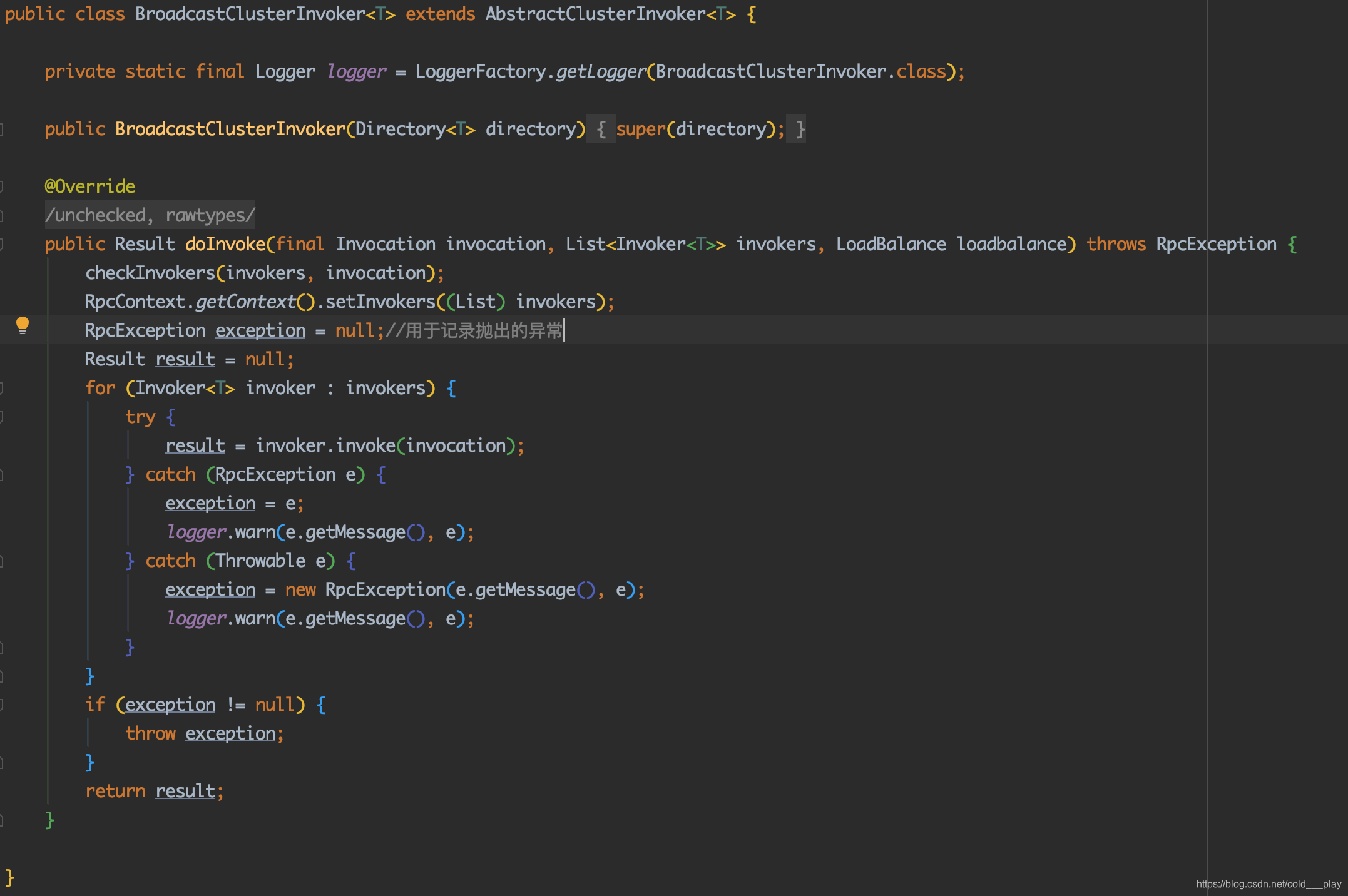Image resolution: width=1348 pixels, height=896 pixels.
Task: Expand the folded unchecked, rawtypes annotation
Action: click(x=150, y=215)
